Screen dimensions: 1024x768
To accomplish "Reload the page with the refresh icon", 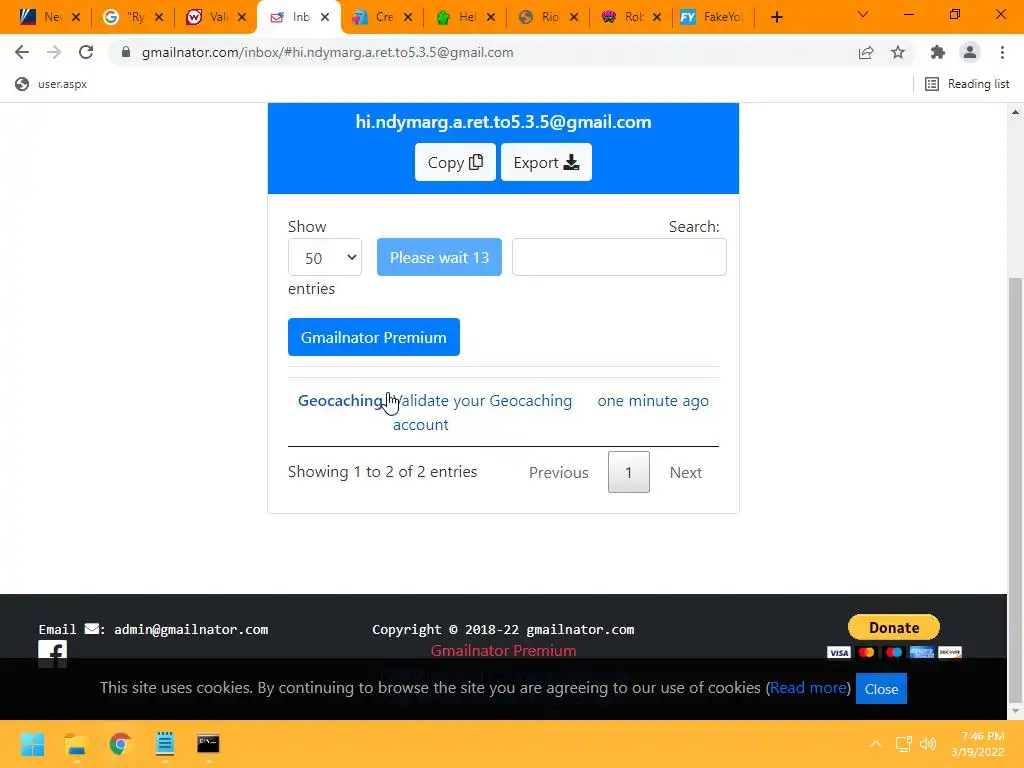I will (86, 52).
